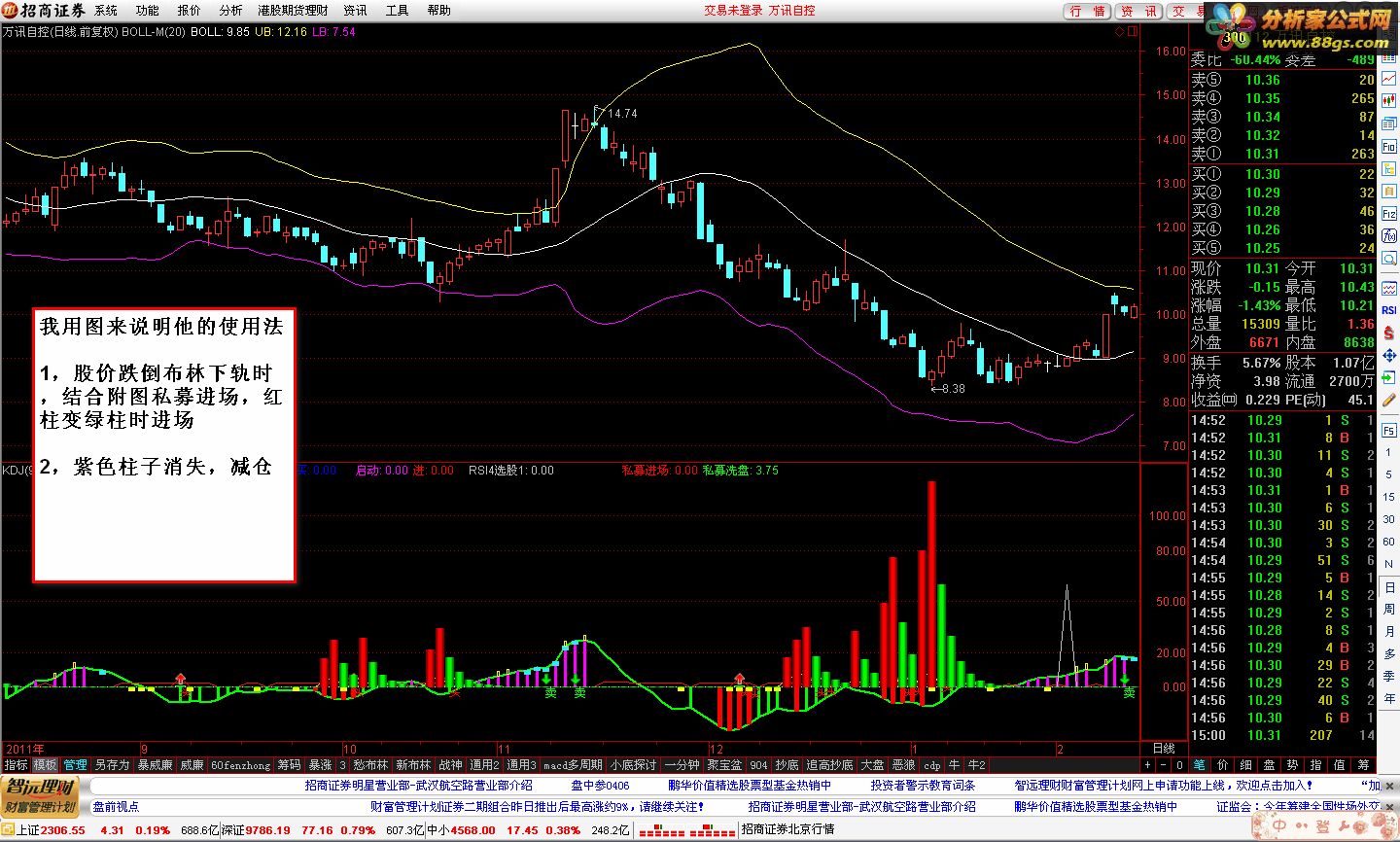1400x842 pixels.
Task: Click the diamond icon at chart top-right
Action: [1119, 31]
